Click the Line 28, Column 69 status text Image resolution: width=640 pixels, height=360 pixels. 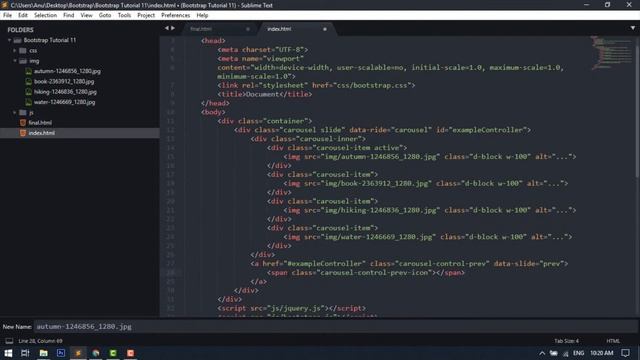coord(40,341)
